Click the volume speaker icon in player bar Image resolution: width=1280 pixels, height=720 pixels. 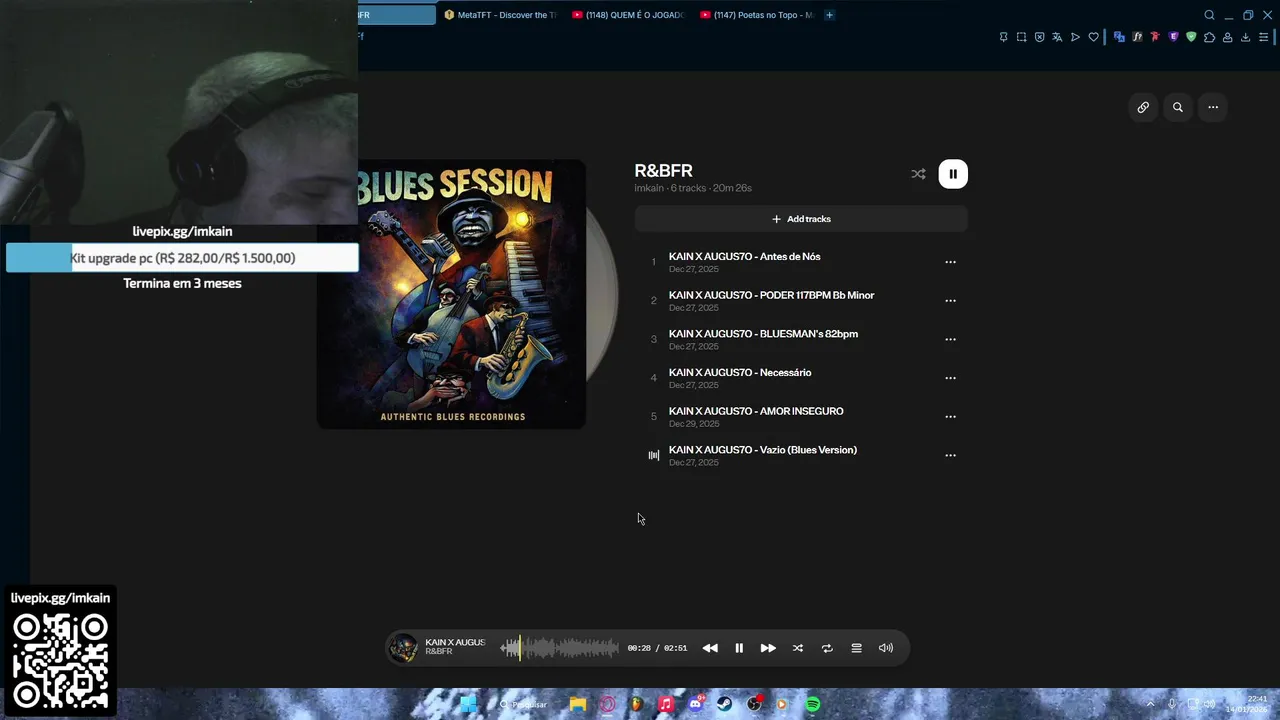click(886, 648)
